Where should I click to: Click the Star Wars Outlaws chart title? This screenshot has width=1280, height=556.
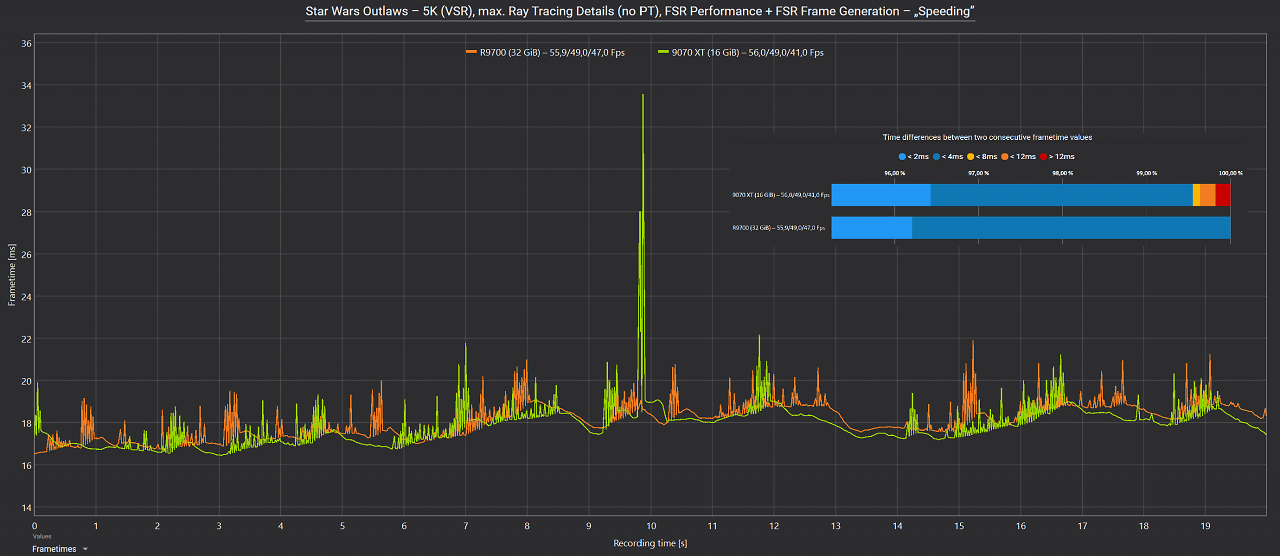640,12
